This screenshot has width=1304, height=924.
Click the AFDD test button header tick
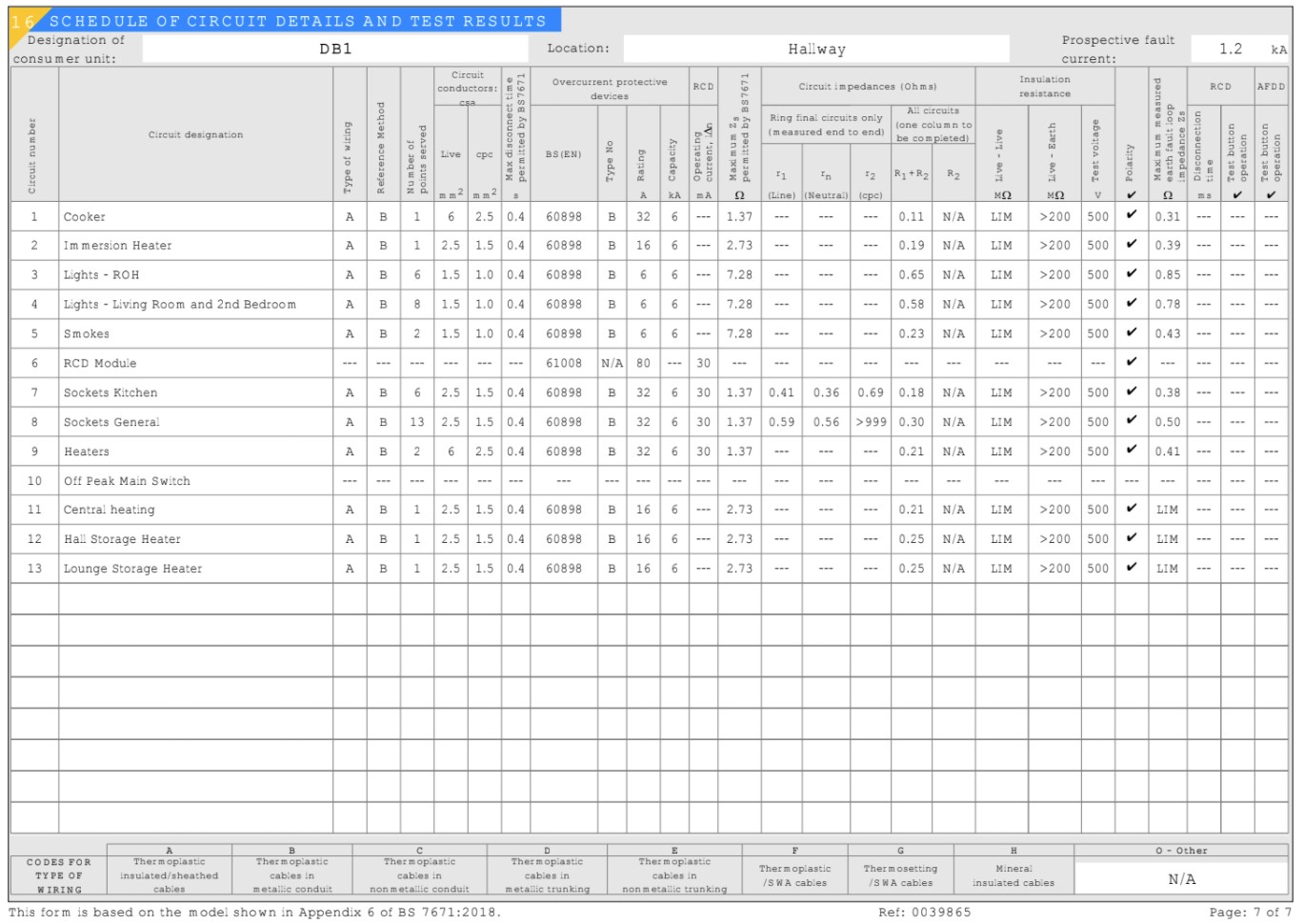point(1271,195)
